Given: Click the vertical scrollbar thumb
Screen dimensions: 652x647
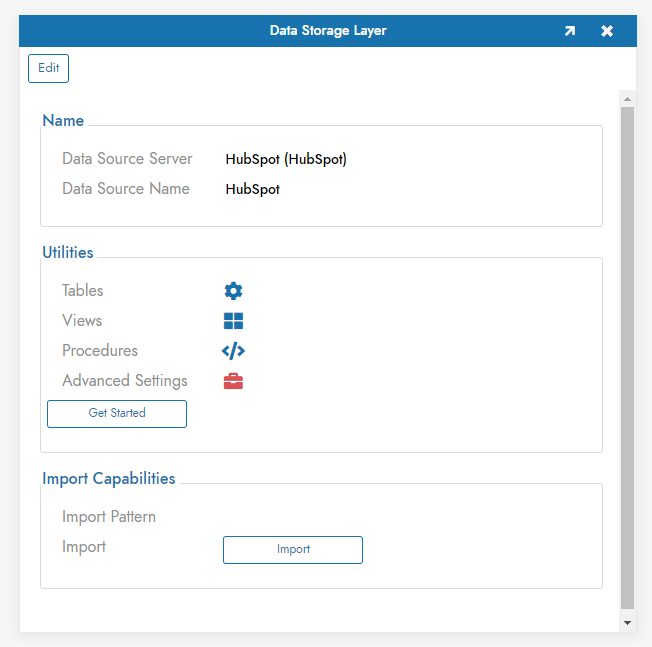Looking at the screenshot, I should pyautogui.click(x=627, y=360).
